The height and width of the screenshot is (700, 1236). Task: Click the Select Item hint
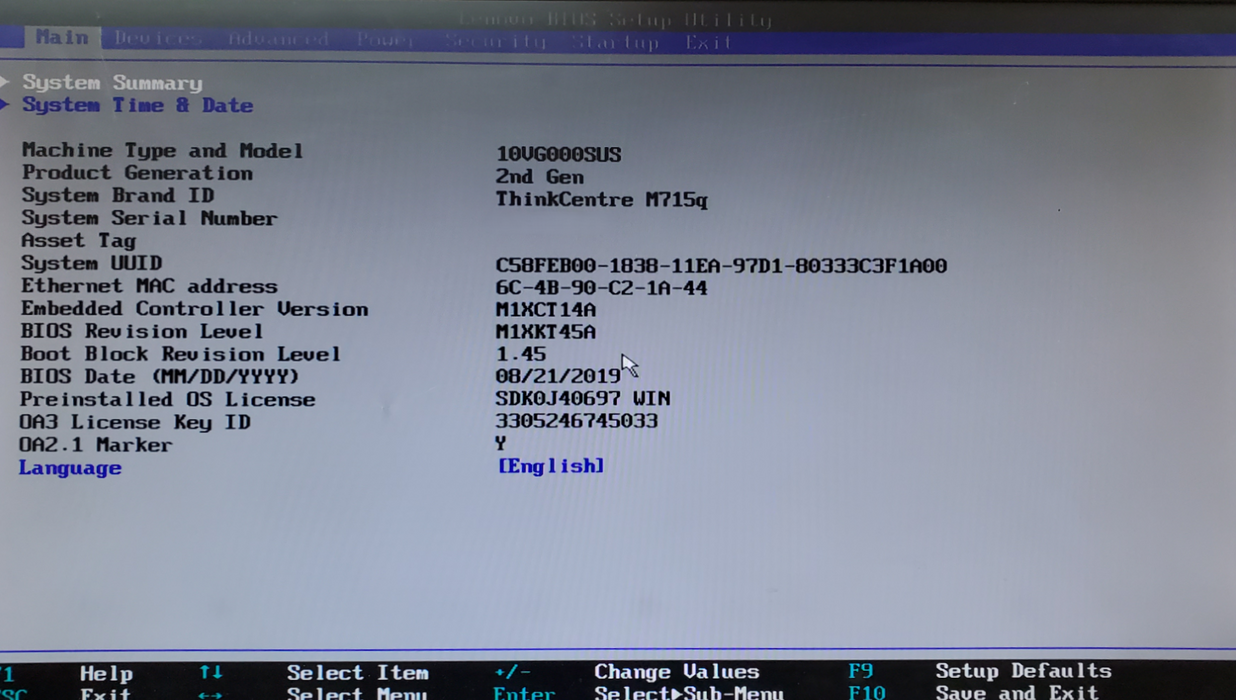pyautogui.click(x=358, y=673)
